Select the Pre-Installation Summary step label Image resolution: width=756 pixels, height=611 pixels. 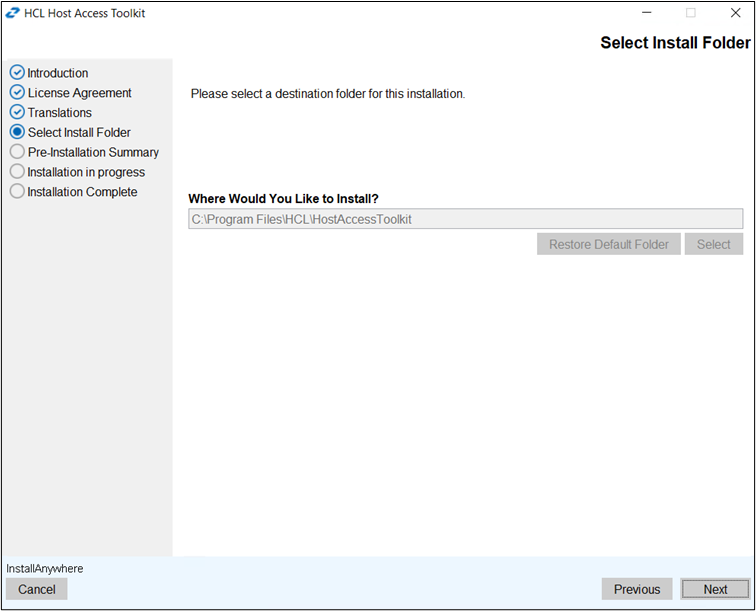coord(93,152)
